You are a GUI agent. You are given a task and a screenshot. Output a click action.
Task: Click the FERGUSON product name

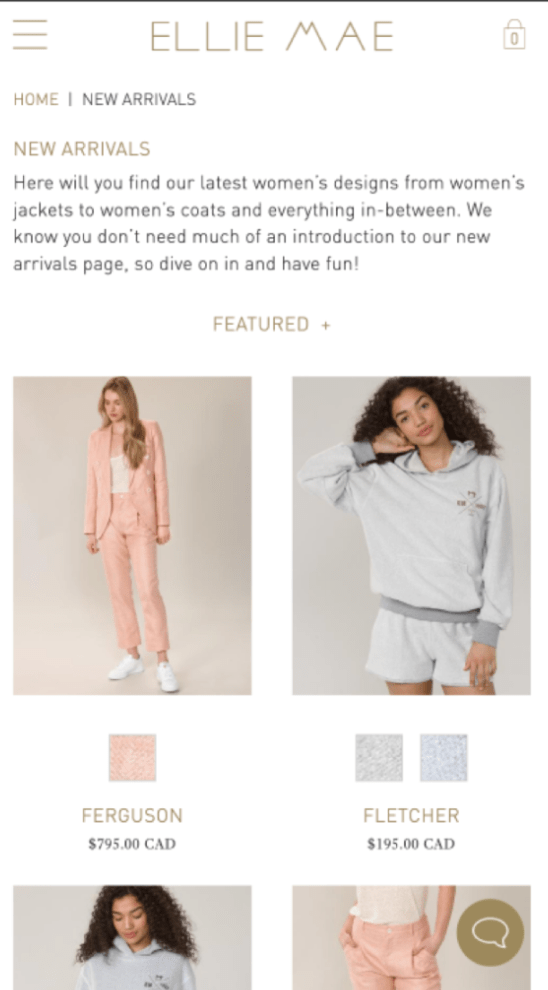(x=132, y=816)
